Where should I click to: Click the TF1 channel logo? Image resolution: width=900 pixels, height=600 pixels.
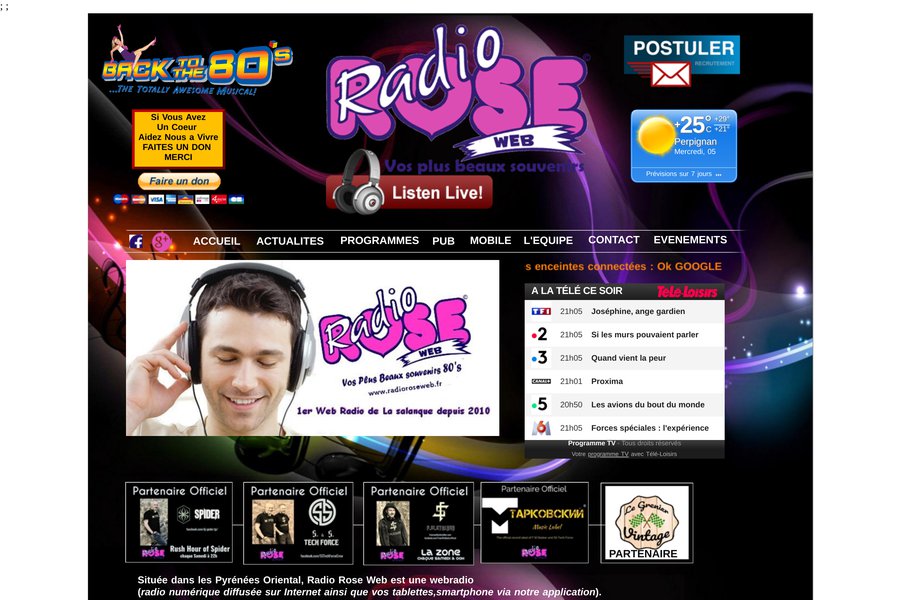click(541, 311)
